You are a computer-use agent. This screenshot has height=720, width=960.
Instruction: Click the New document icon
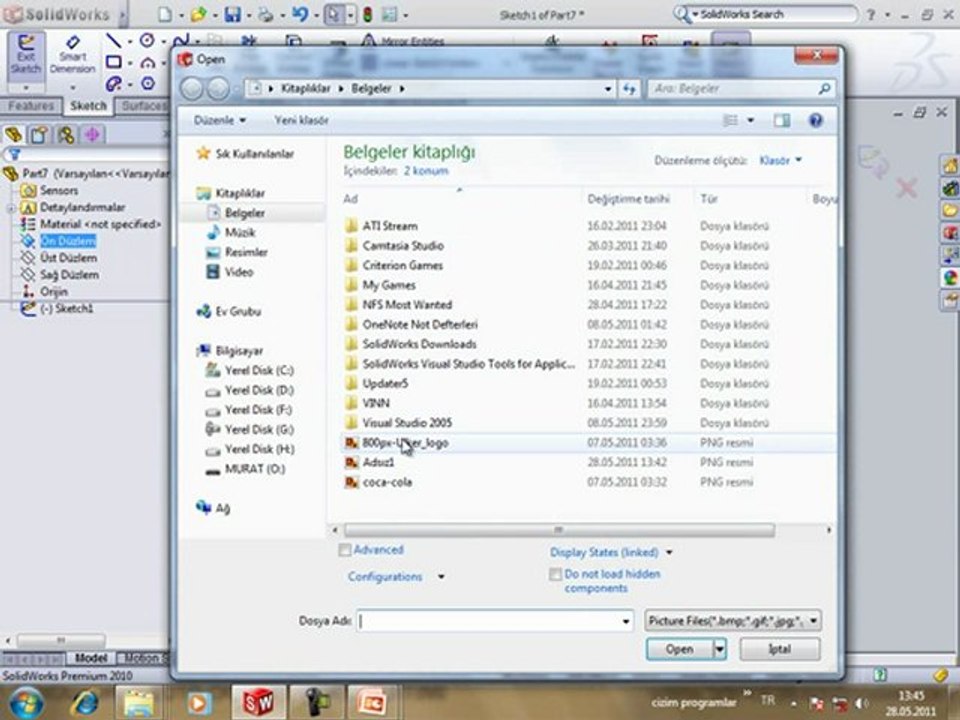(x=164, y=14)
